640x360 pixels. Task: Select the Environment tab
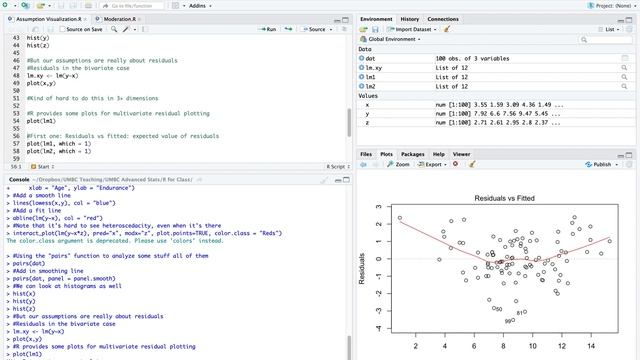[x=376, y=19]
